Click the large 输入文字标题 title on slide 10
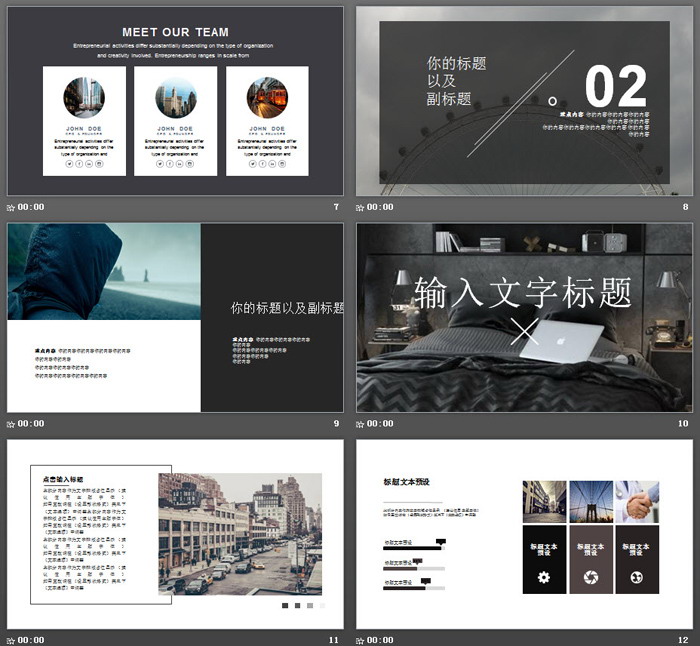 pos(523,292)
